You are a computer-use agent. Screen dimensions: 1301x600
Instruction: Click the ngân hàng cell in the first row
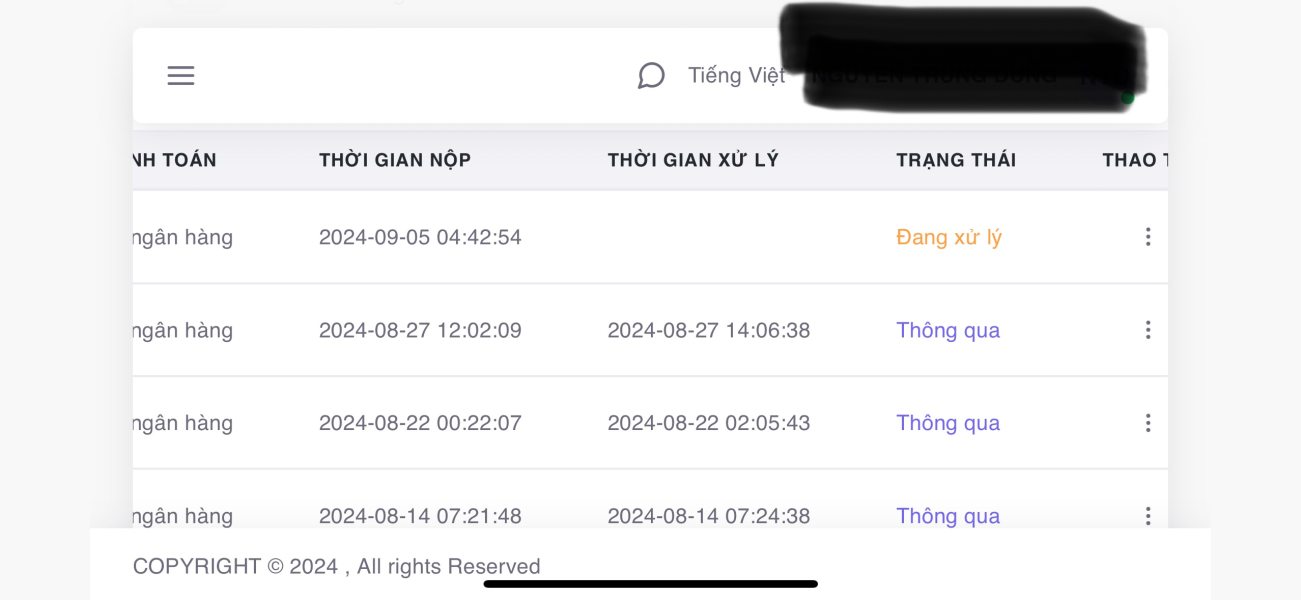click(182, 238)
